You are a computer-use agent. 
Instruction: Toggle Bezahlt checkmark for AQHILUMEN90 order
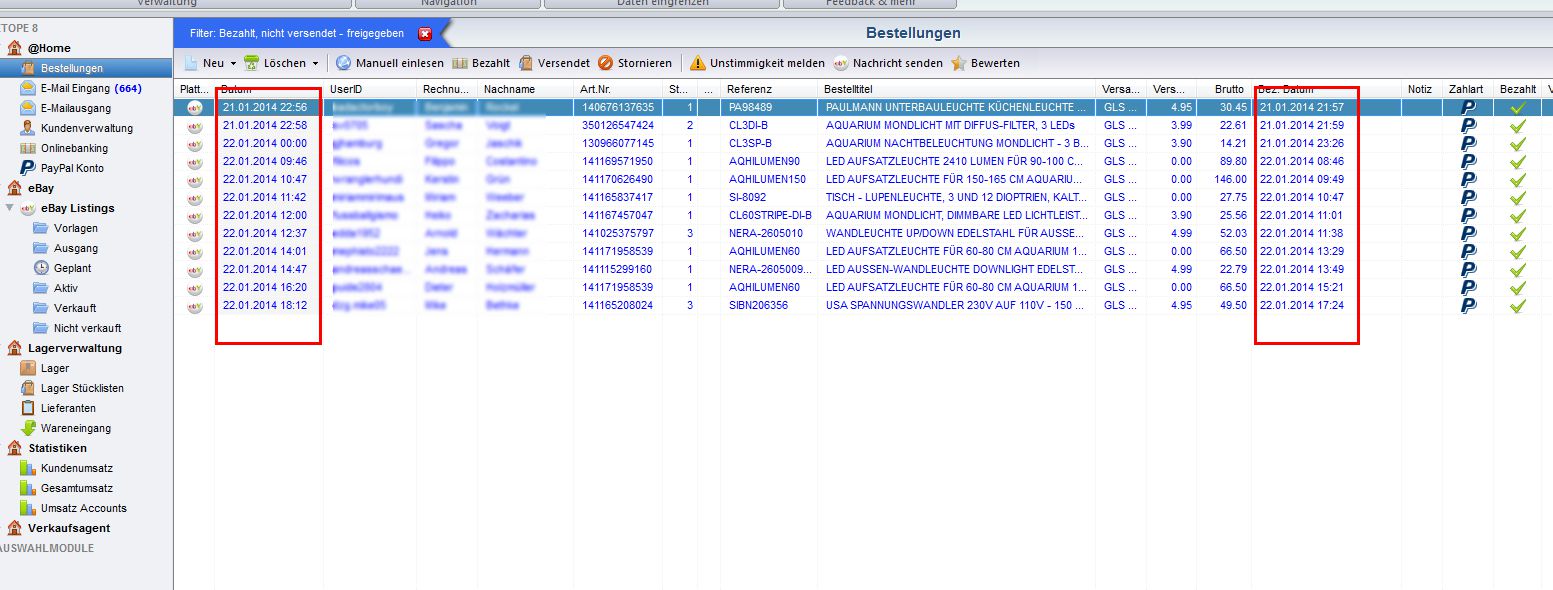tap(1518, 161)
